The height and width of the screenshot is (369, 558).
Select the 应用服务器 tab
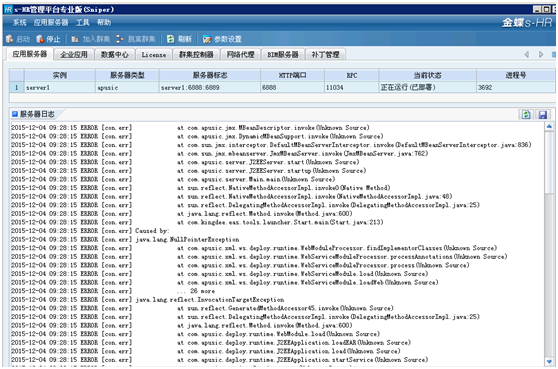tap(30, 54)
